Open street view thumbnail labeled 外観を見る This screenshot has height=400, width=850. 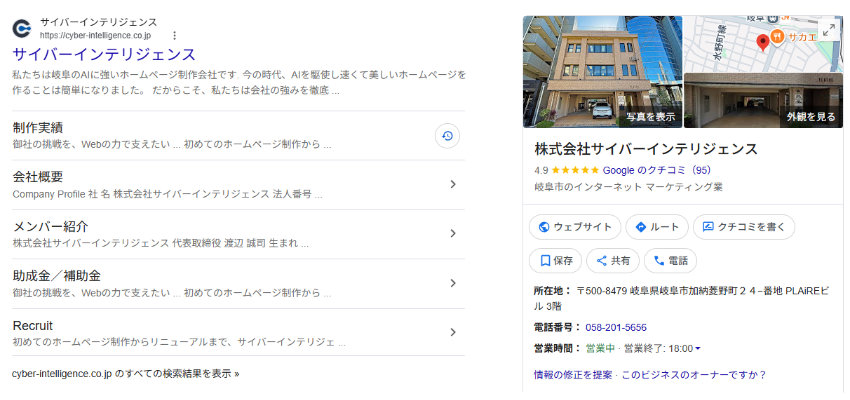click(763, 101)
